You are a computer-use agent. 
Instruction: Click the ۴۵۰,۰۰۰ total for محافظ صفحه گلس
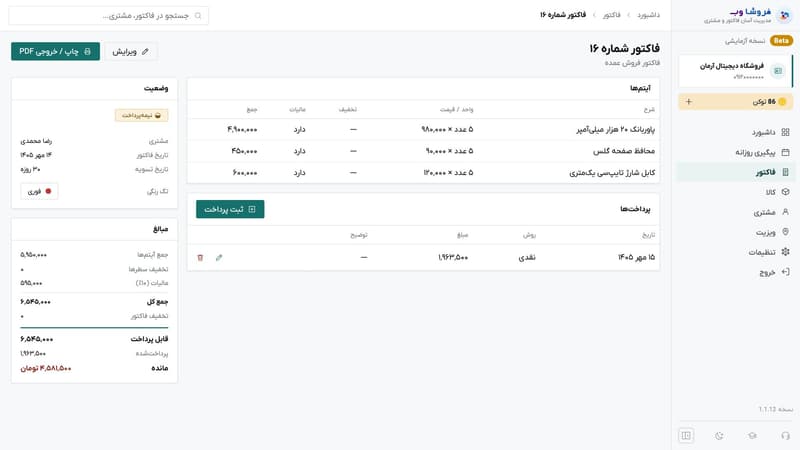click(x=244, y=151)
